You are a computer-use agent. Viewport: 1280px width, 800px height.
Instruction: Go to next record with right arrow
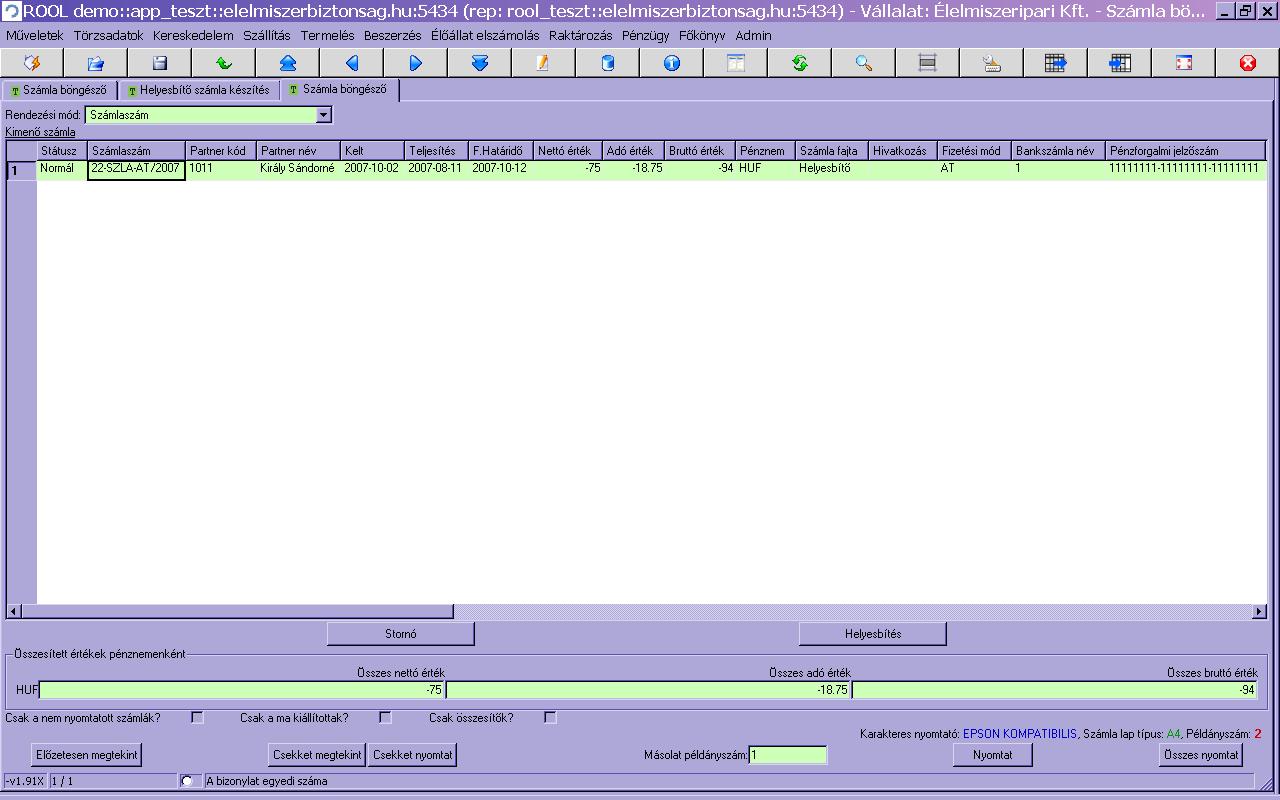point(416,63)
